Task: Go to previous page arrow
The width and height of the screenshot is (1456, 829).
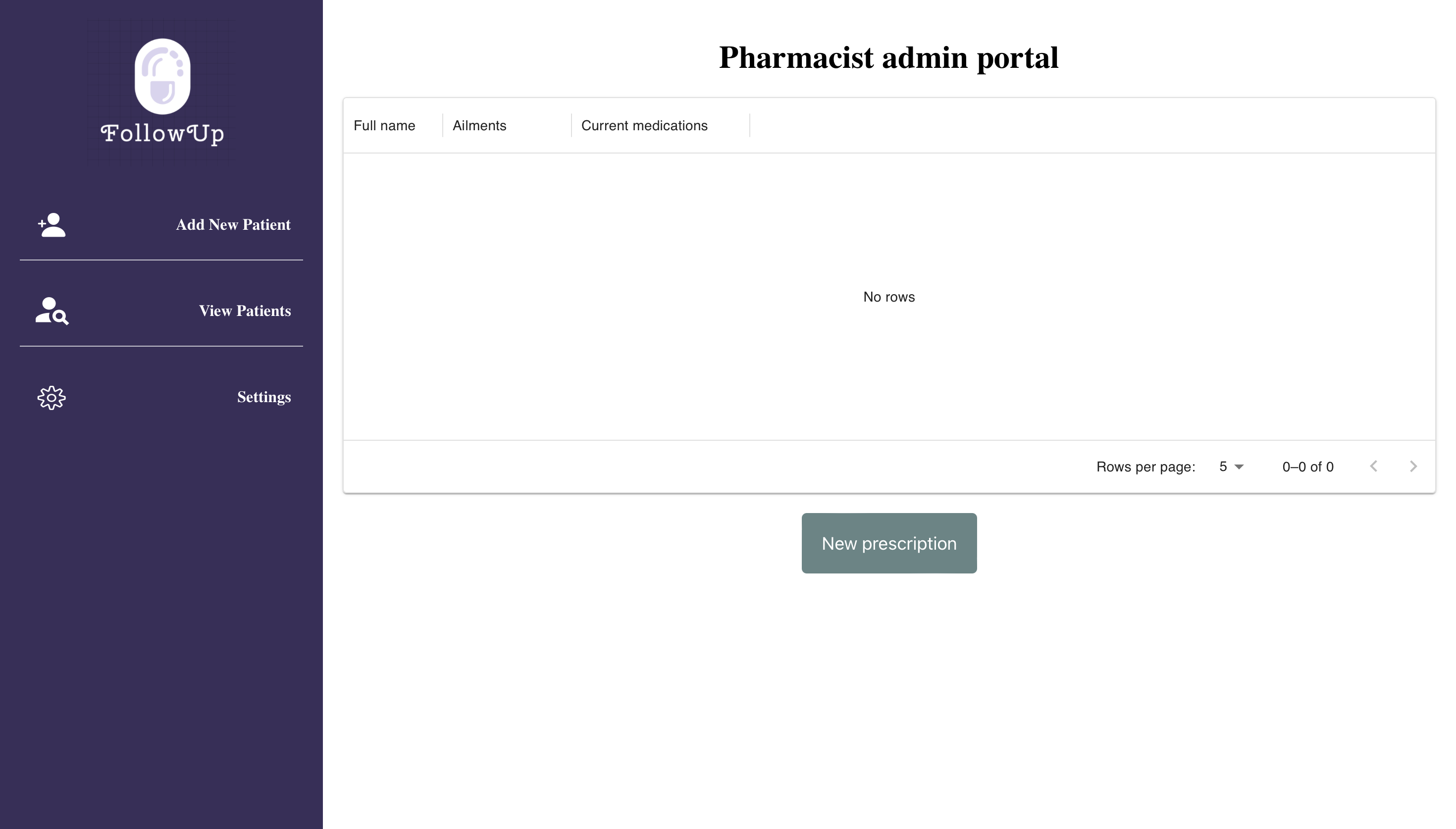Action: pyautogui.click(x=1373, y=466)
